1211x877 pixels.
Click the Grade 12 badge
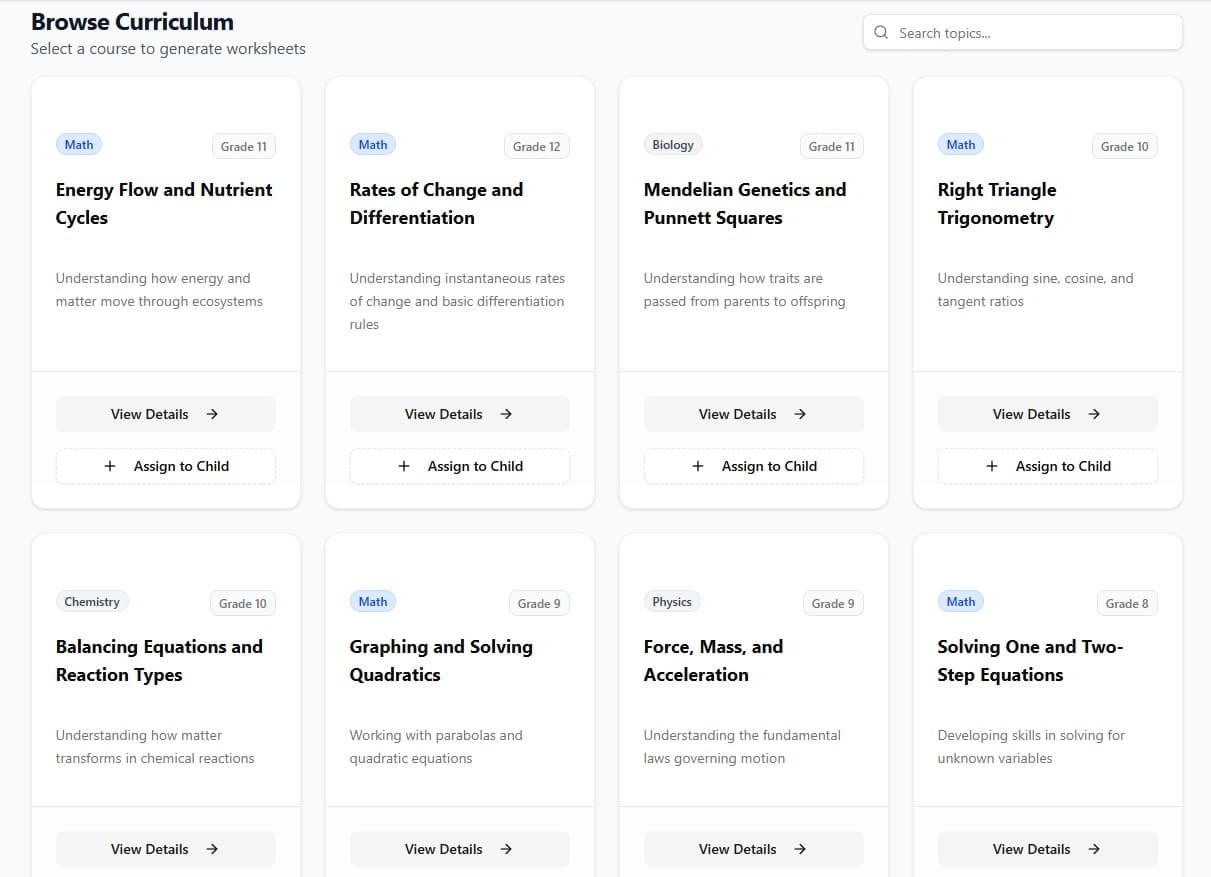(x=536, y=147)
